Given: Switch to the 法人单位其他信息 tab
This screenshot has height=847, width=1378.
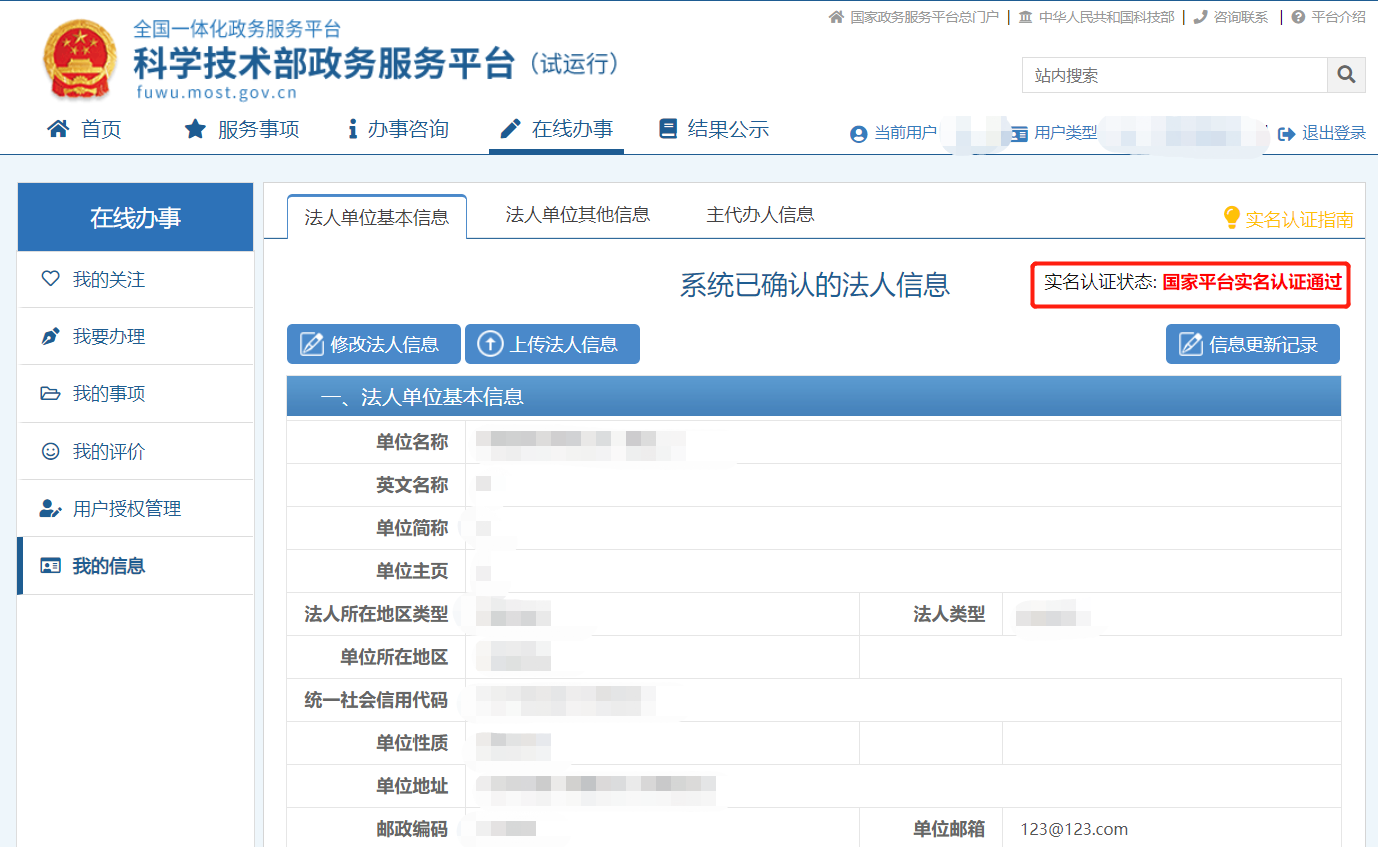Looking at the screenshot, I should click(578, 215).
